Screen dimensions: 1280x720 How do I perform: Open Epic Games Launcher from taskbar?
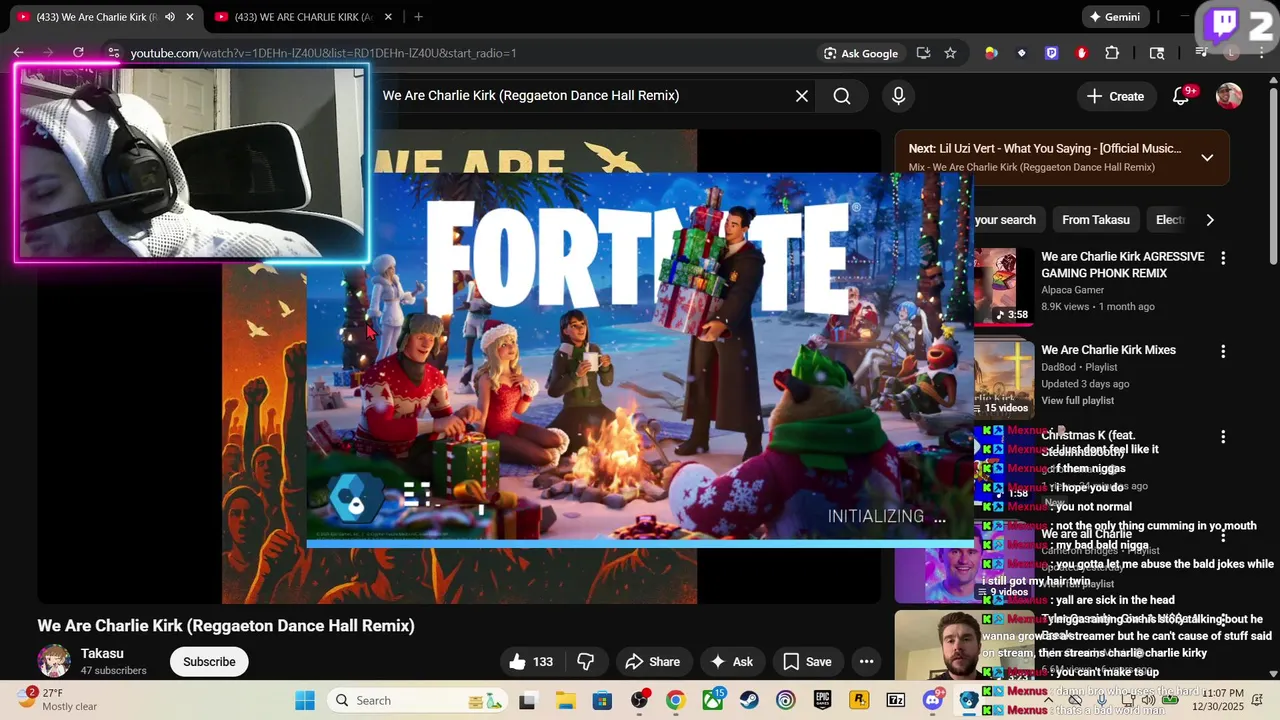[822, 700]
